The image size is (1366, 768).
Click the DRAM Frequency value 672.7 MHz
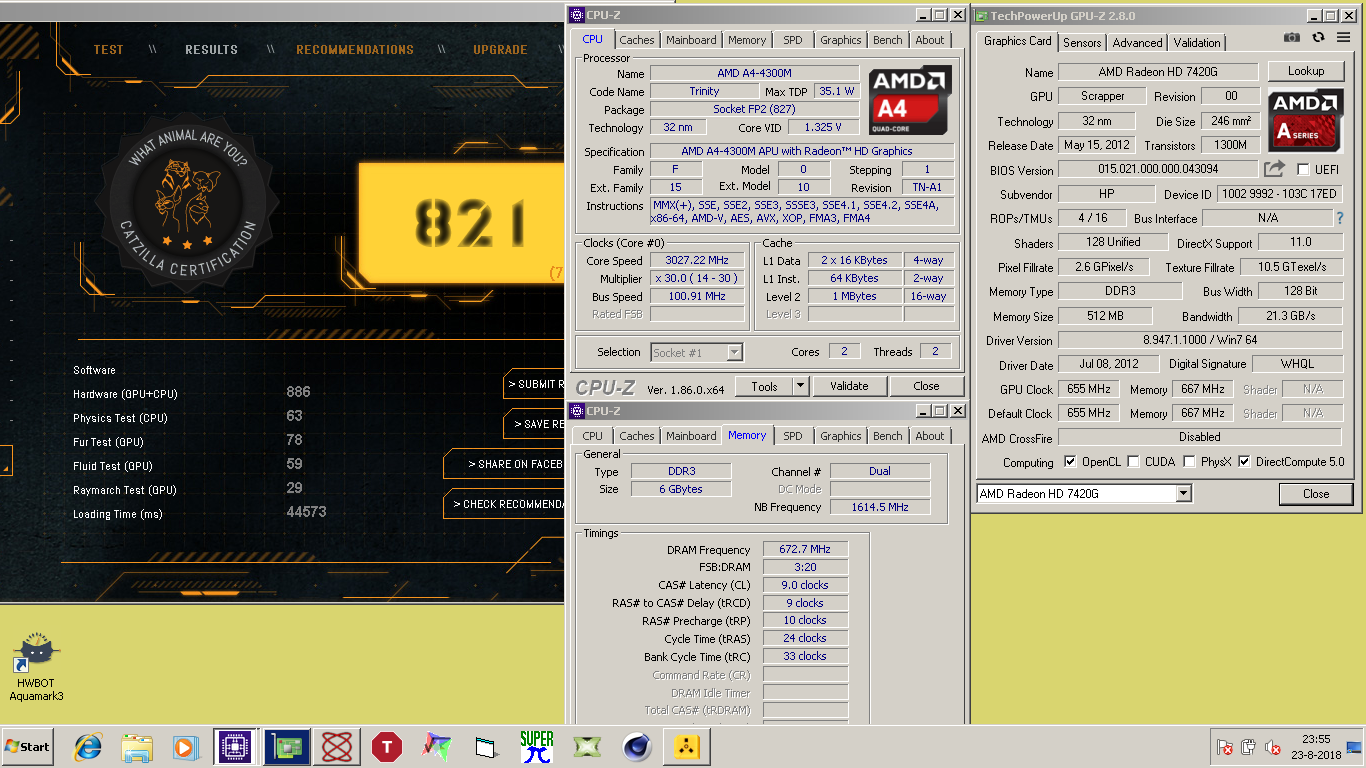805,549
